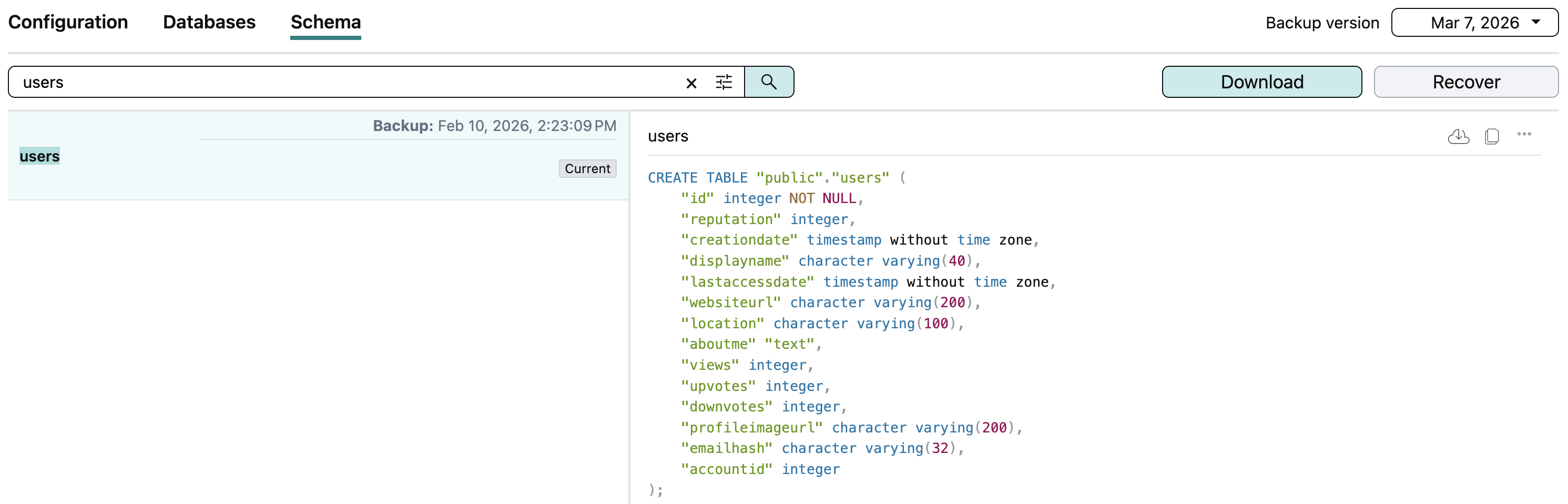Focus the schema search input field

click(x=347, y=82)
